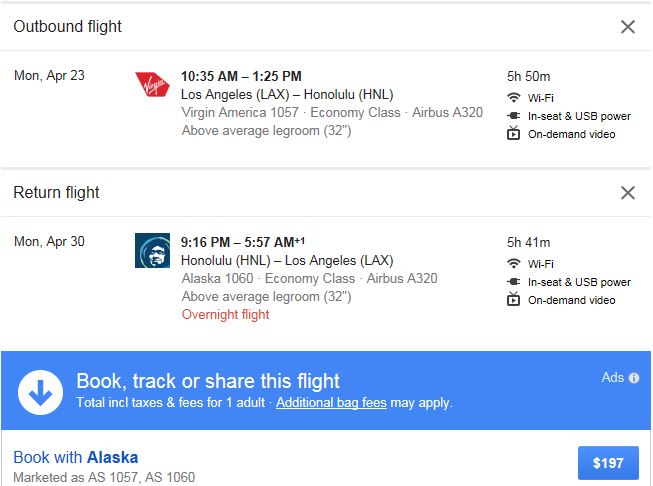Click the 9:16 PM – 5:57 AM return time

coord(243,242)
